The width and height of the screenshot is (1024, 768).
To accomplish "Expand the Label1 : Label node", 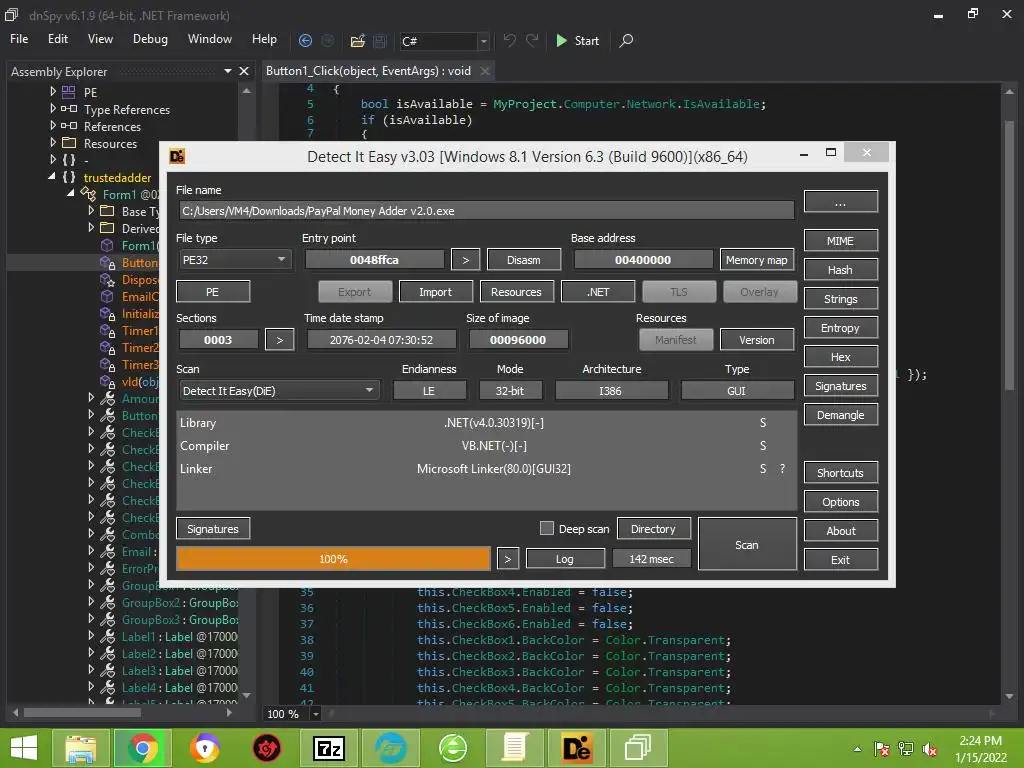I will coord(91,635).
